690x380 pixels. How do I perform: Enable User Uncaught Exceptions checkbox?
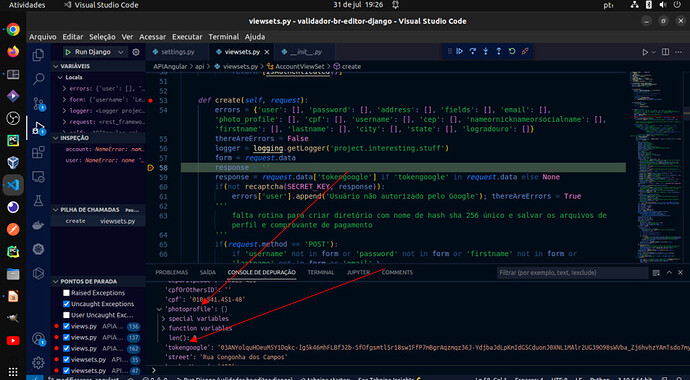(66, 315)
